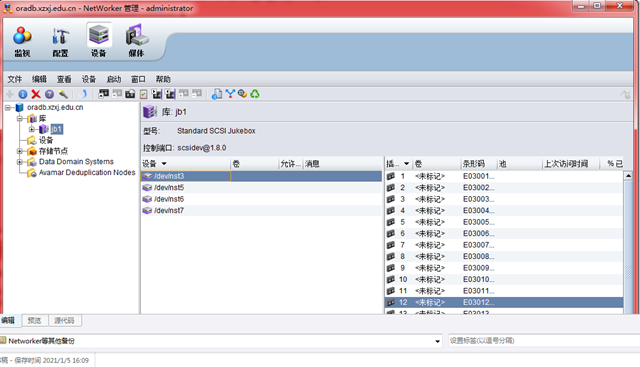Click the red X delete toolbar icon
640x367 pixels.
click(x=36, y=94)
